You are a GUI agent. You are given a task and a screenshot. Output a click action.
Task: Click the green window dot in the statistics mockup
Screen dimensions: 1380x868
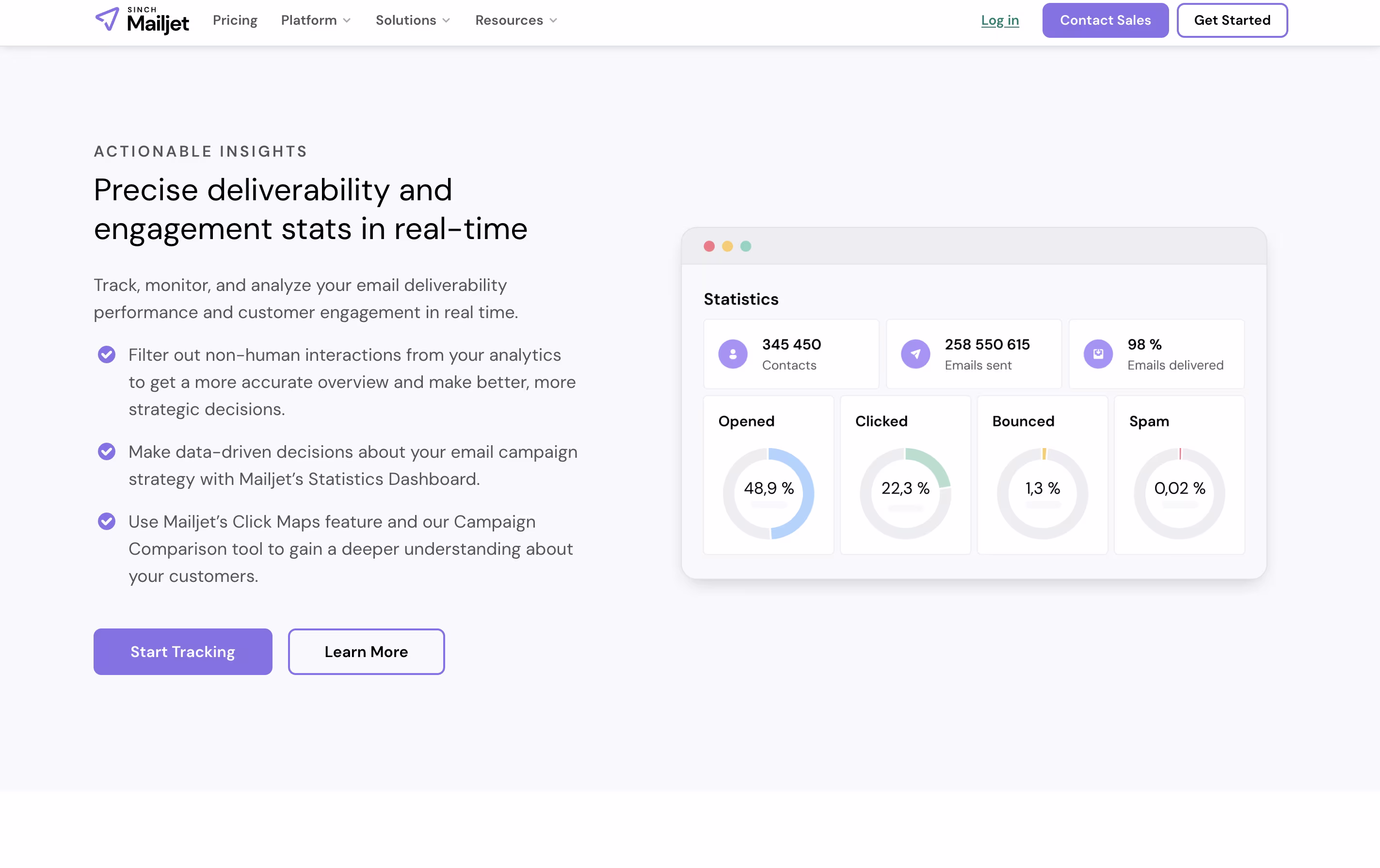point(746,246)
